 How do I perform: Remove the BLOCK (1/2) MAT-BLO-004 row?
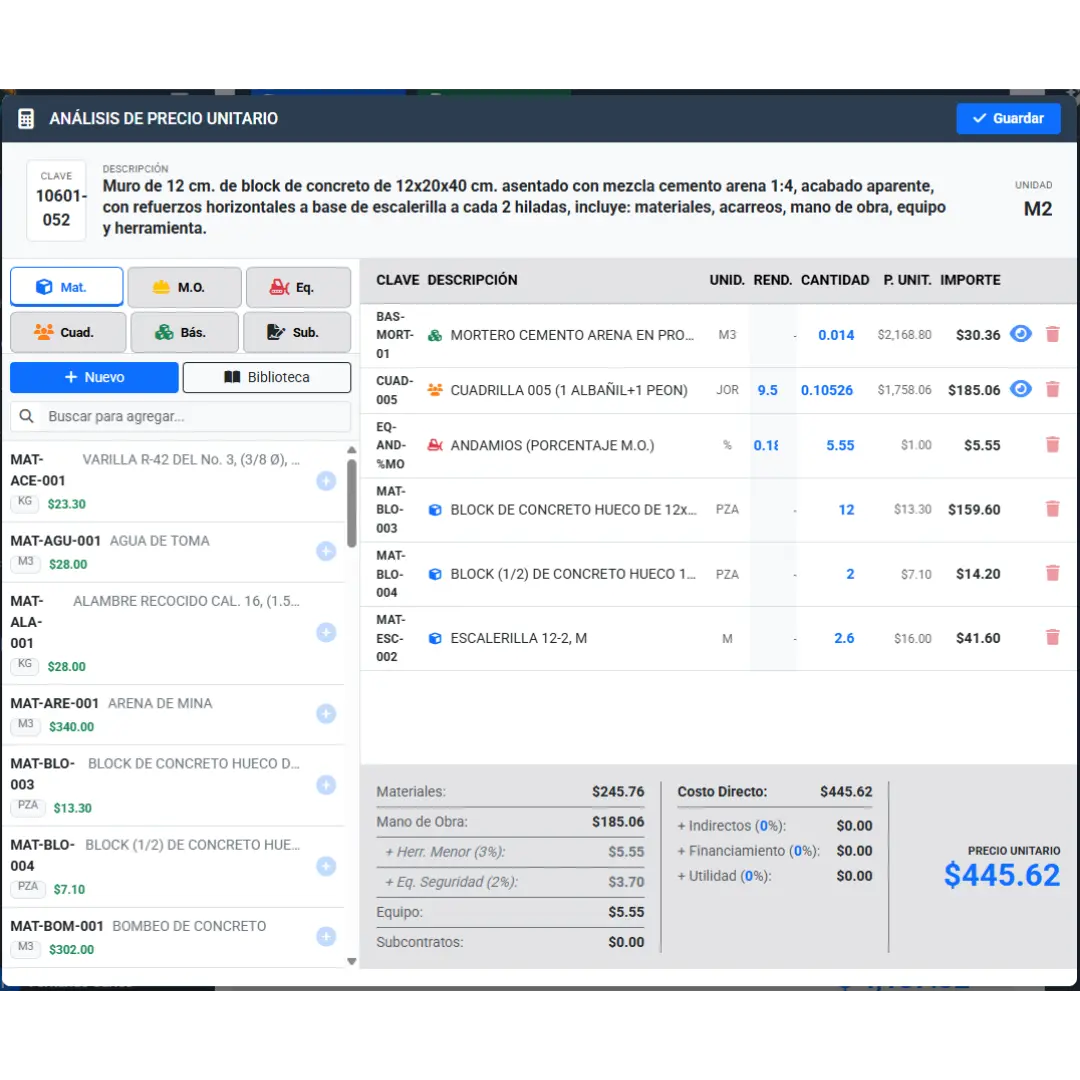coord(1052,573)
